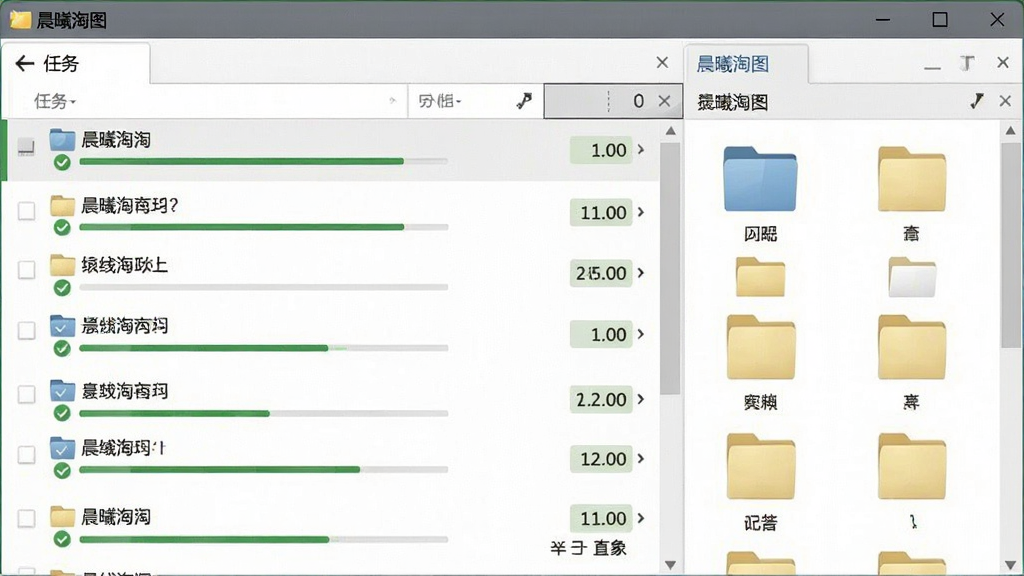Tick the checkbox for the 晨曦淘淘 row
Viewport: 1024px width, 576px height.
point(26,147)
